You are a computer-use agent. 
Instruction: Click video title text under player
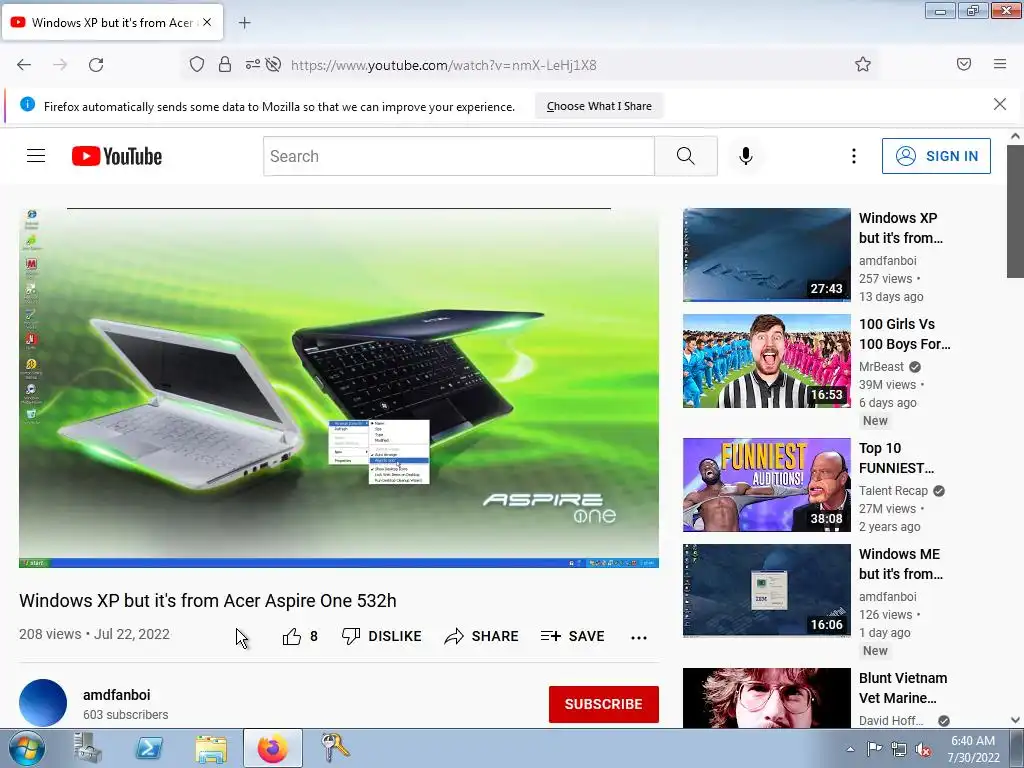pos(208,601)
